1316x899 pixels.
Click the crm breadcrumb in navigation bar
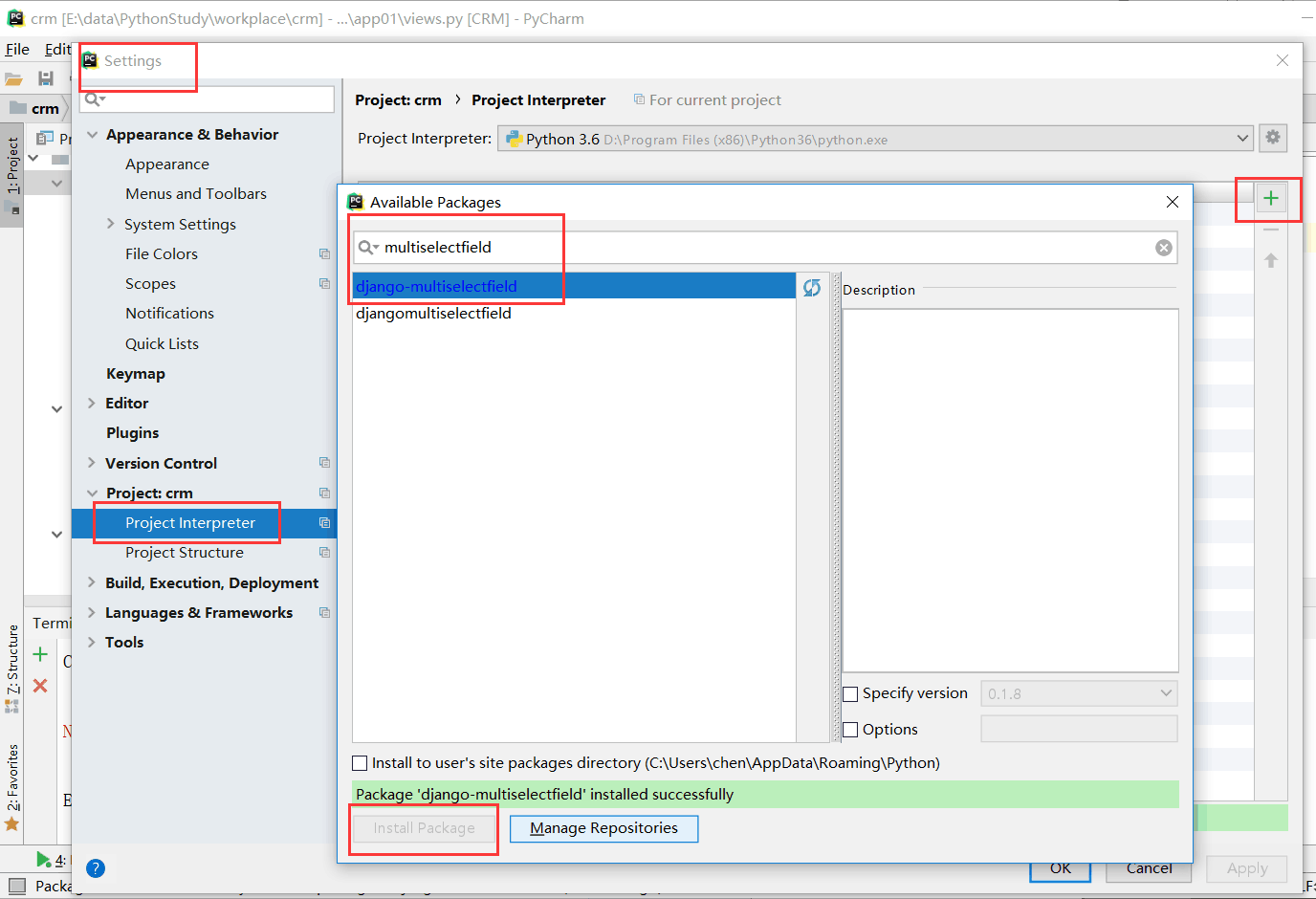pos(36,108)
